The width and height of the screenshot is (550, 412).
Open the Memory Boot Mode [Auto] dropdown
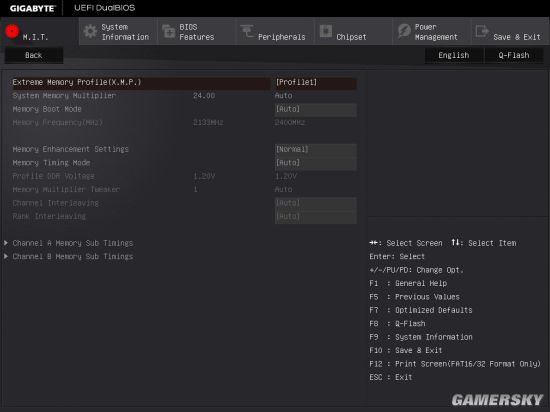[x=316, y=109]
